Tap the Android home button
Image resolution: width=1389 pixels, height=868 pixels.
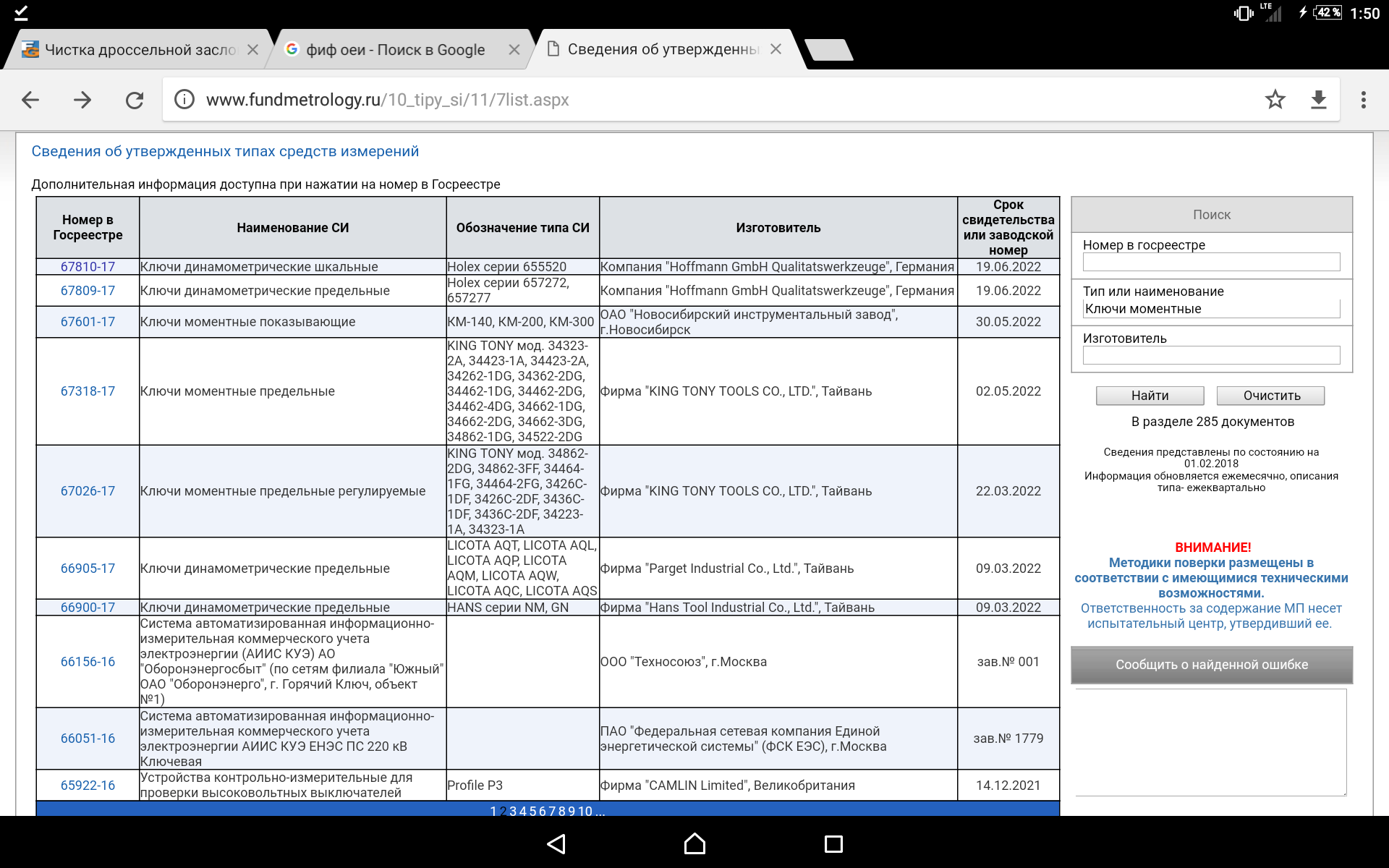(x=694, y=843)
